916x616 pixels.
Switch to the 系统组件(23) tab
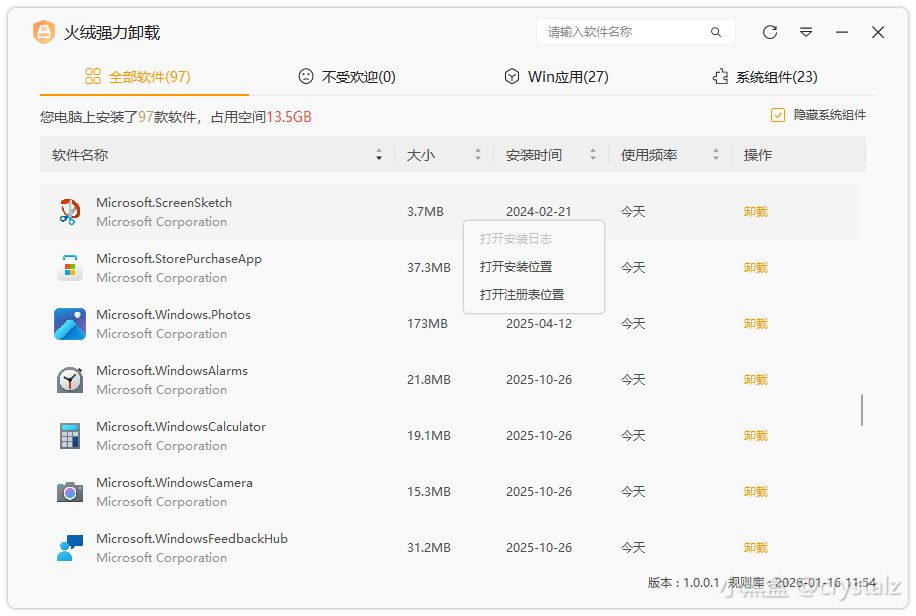(765, 77)
